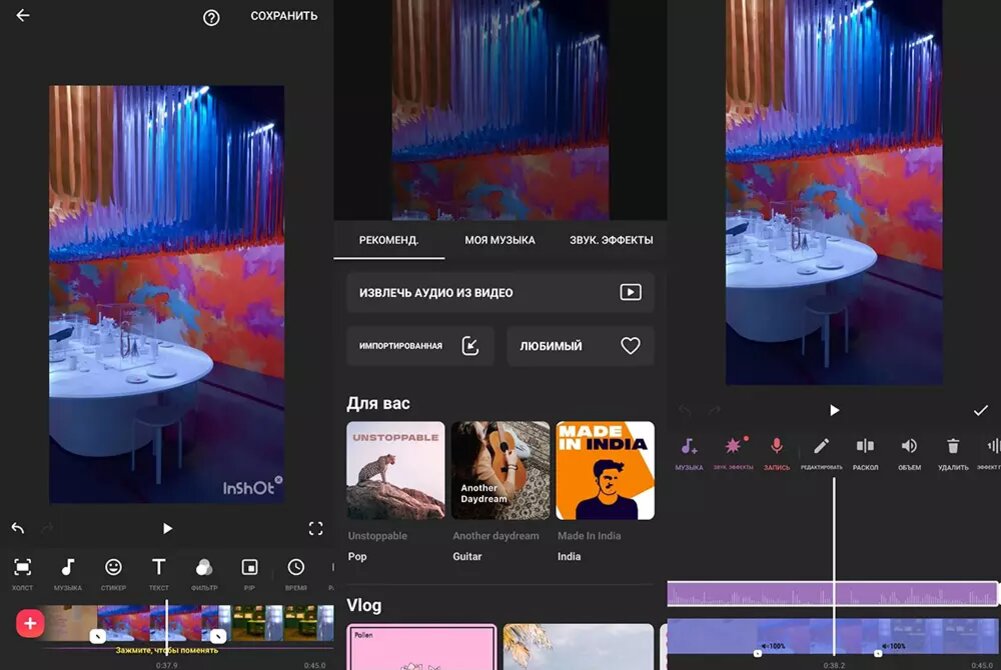
Task: Click the second 100% volume label on video track
Action: (x=894, y=646)
